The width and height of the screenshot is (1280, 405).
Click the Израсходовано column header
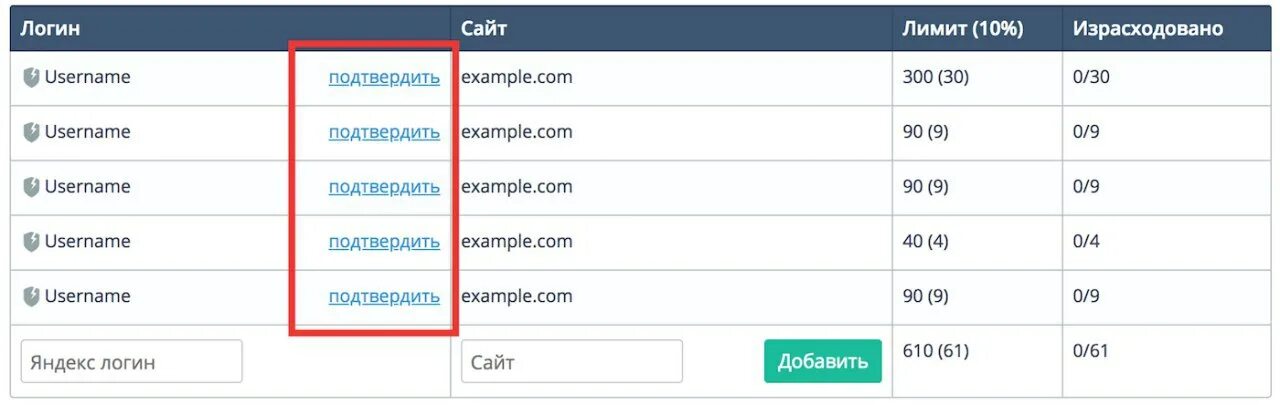point(1148,28)
